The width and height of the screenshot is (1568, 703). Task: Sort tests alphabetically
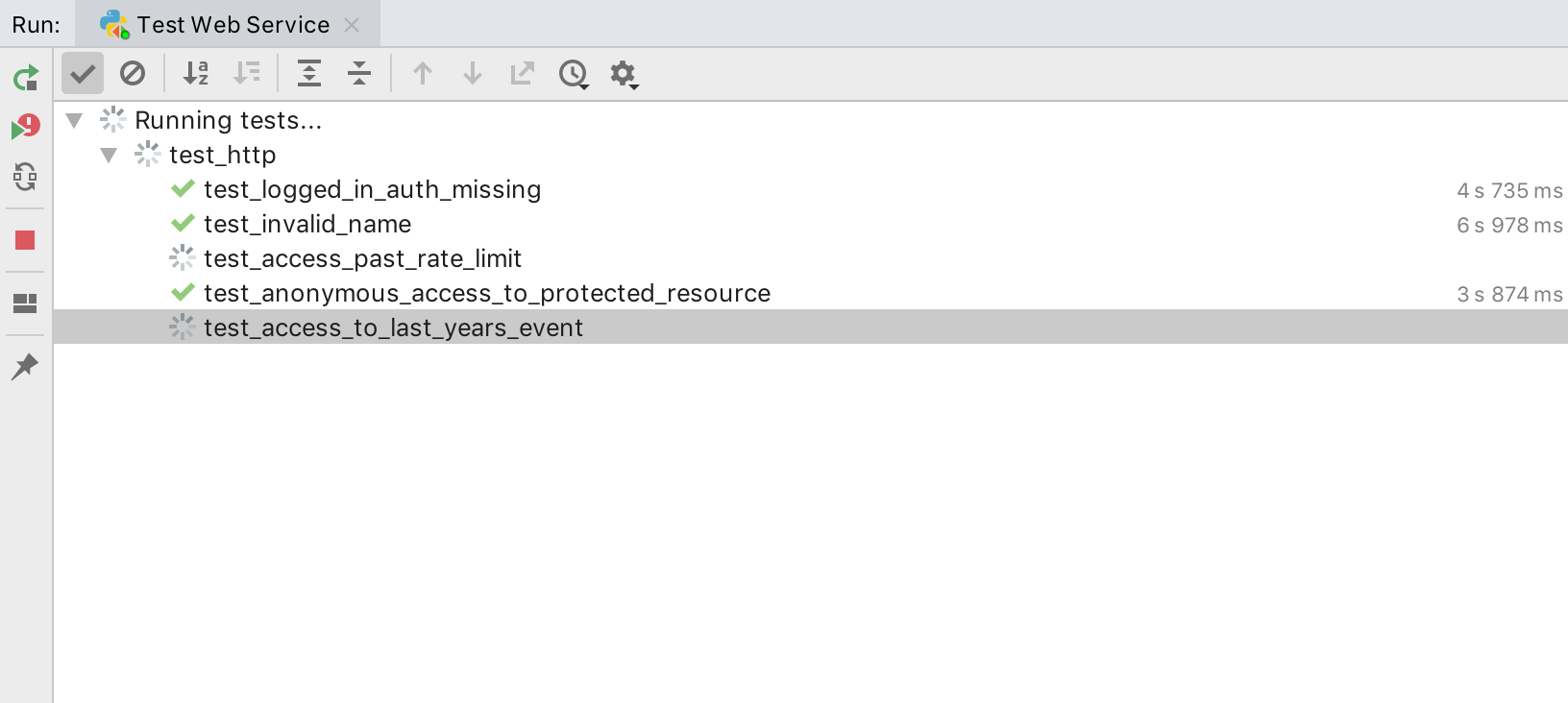[x=196, y=73]
